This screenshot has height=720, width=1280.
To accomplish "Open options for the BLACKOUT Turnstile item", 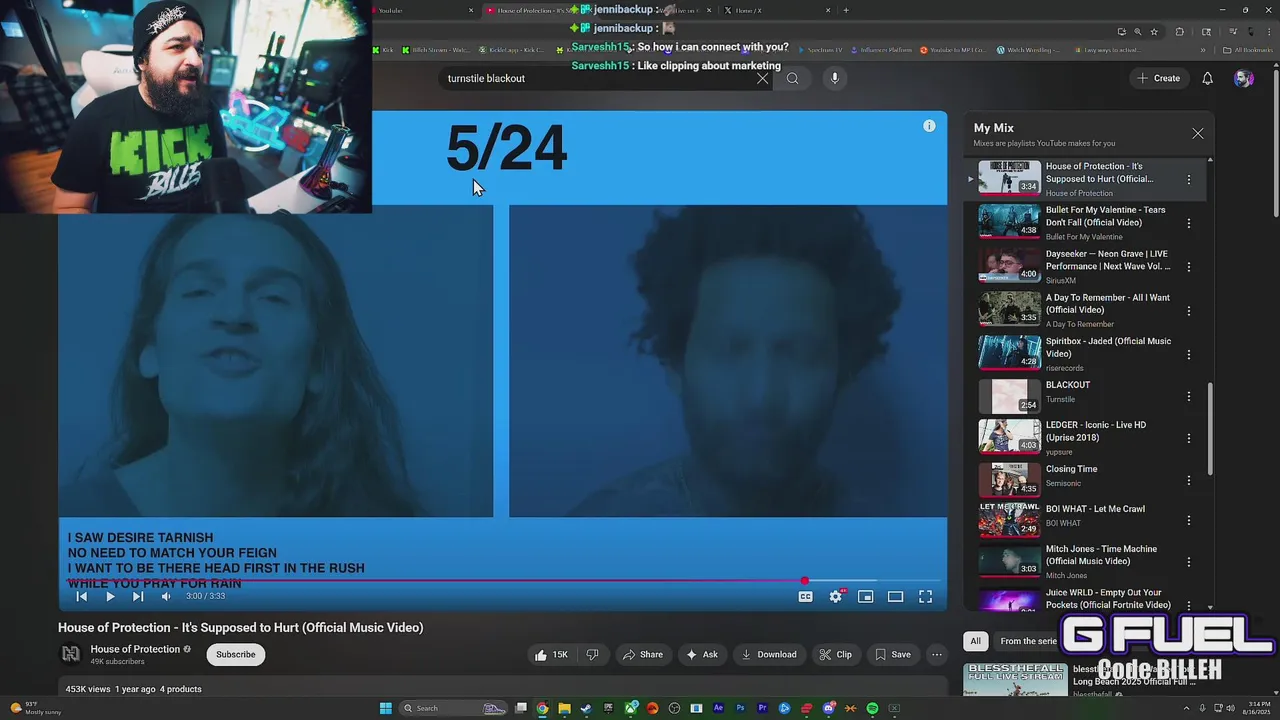I will coord(1189,397).
